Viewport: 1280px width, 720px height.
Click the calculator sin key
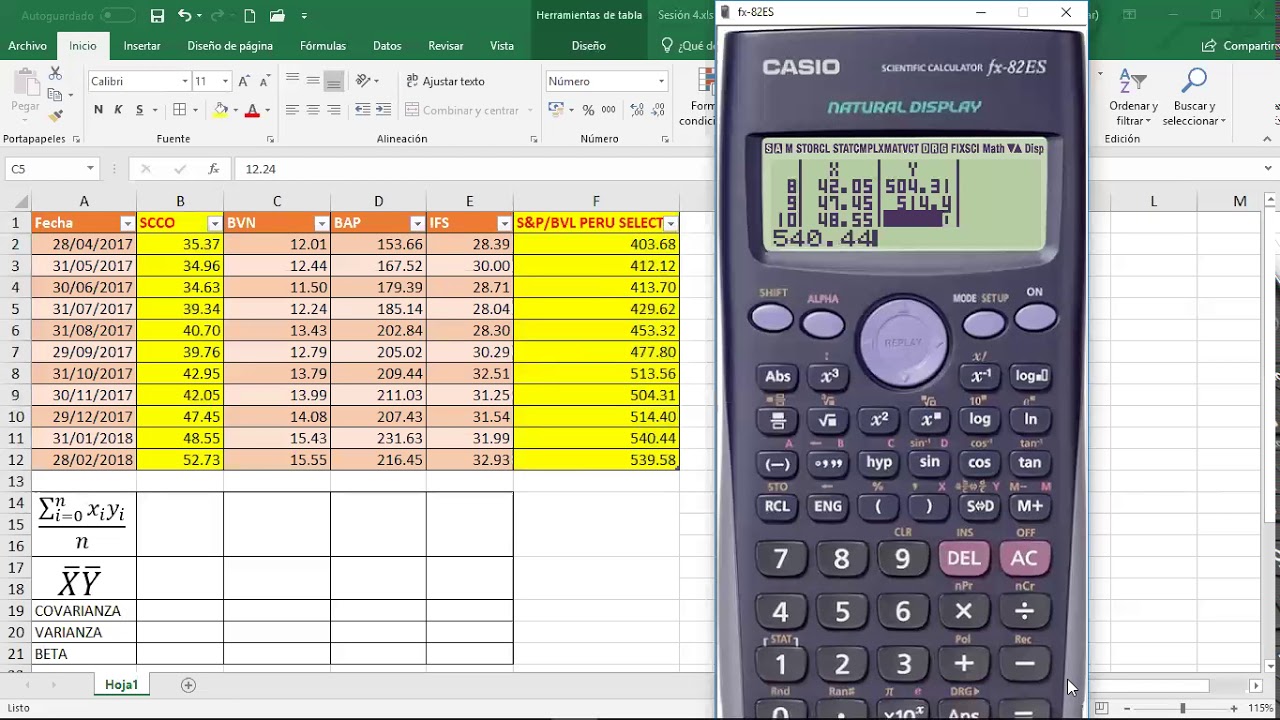click(929, 462)
